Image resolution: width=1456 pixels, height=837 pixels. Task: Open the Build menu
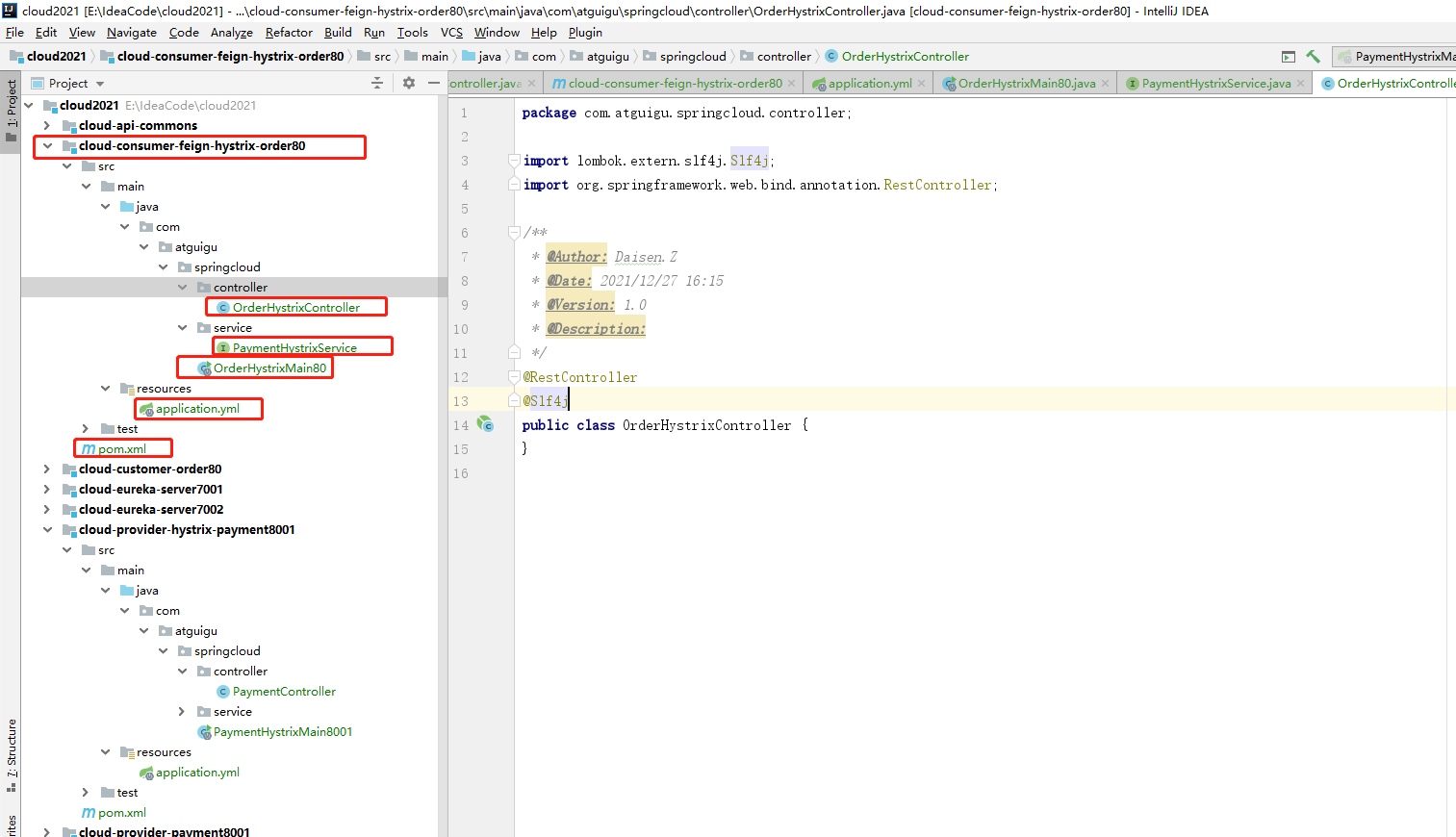click(x=338, y=33)
